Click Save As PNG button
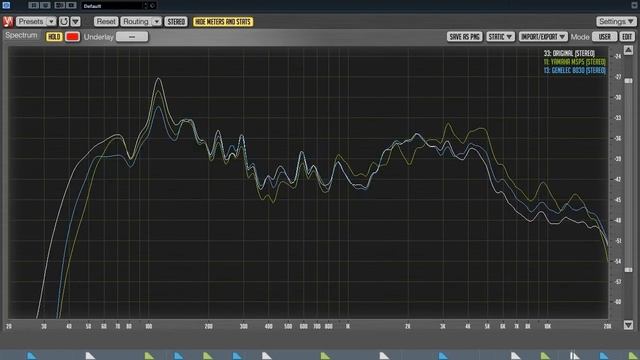Screen dimensions: 640x360 [464, 37]
